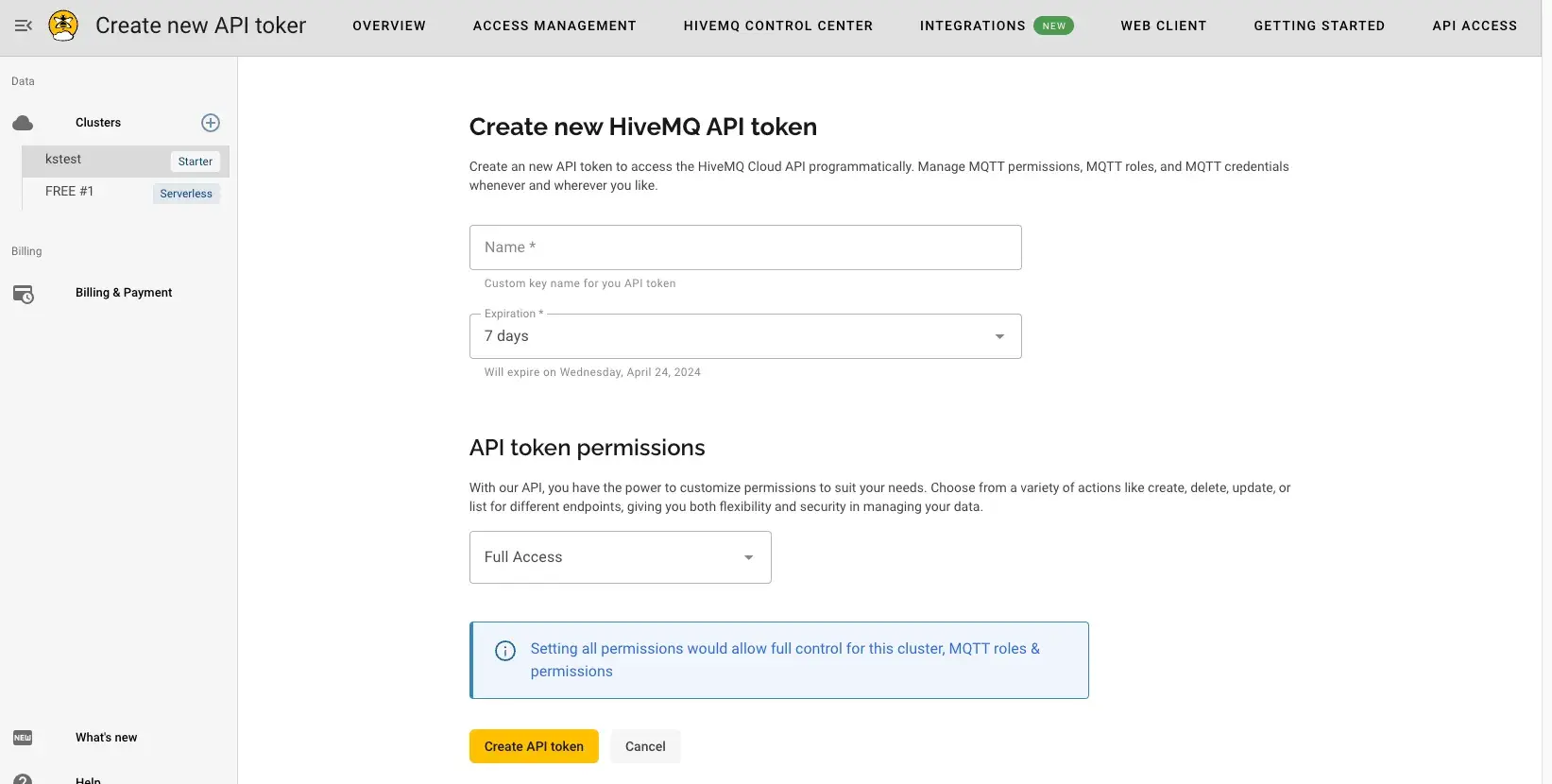Screen dimensions: 1552x784
Task: Open the Access Management tab
Action: pos(554,26)
